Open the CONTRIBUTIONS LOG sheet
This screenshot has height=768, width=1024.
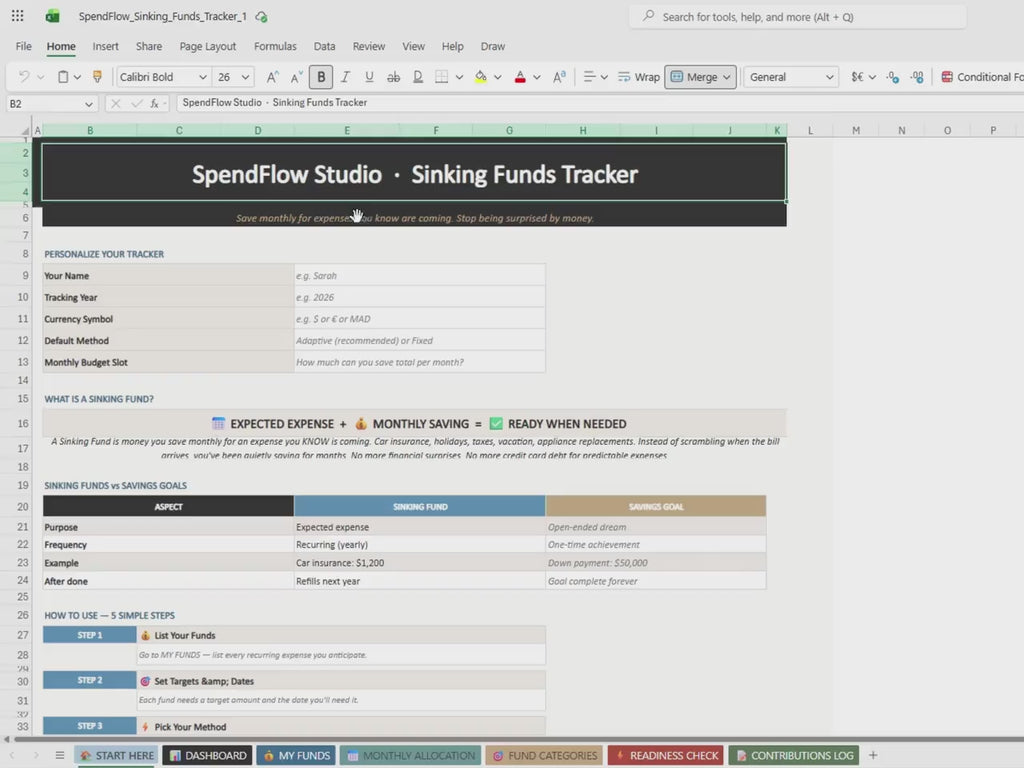[794, 756]
